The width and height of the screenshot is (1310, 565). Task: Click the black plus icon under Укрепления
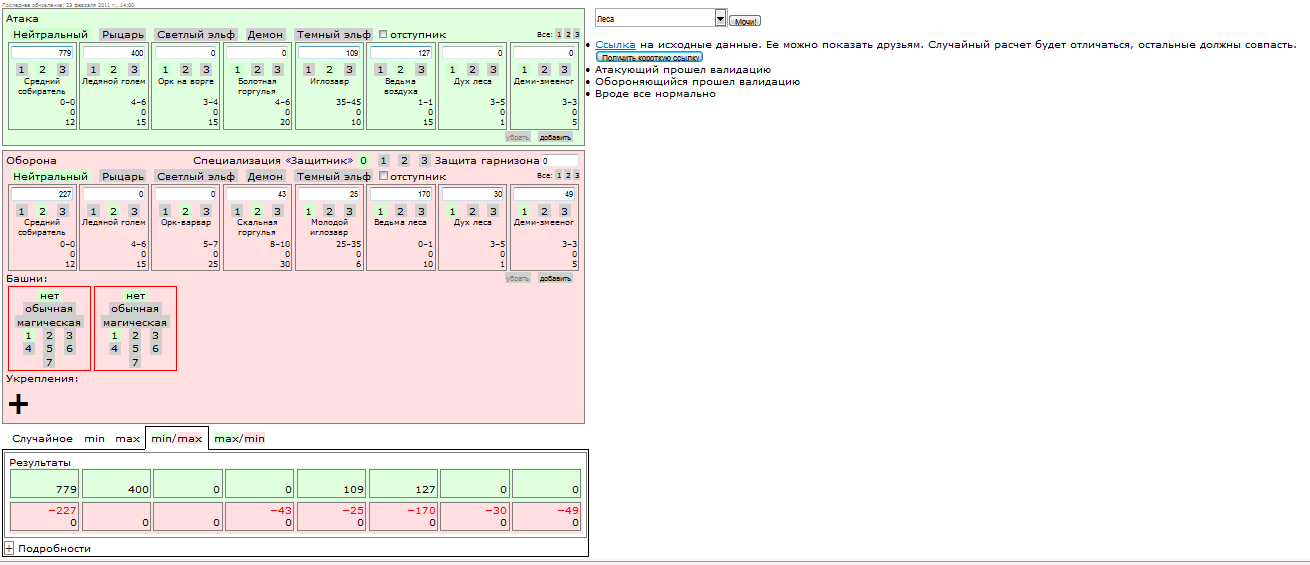click(18, 403)
